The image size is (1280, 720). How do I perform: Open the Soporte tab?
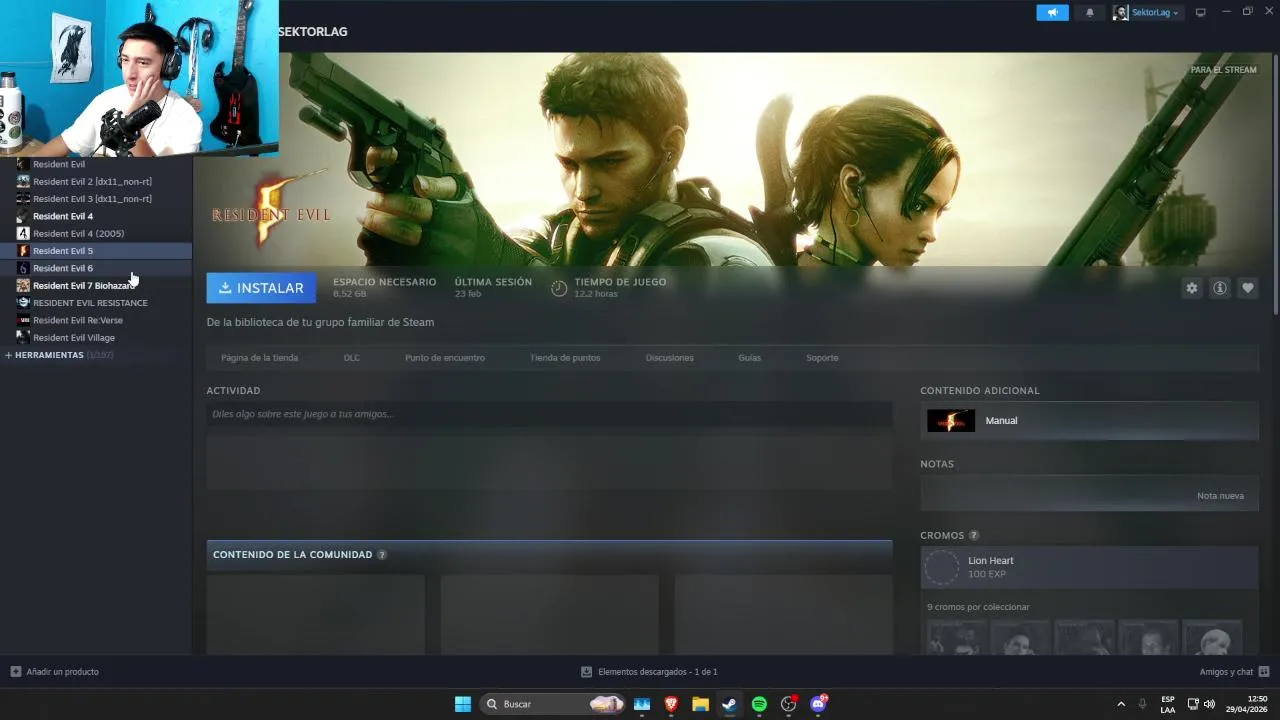[x=822, y=358]
